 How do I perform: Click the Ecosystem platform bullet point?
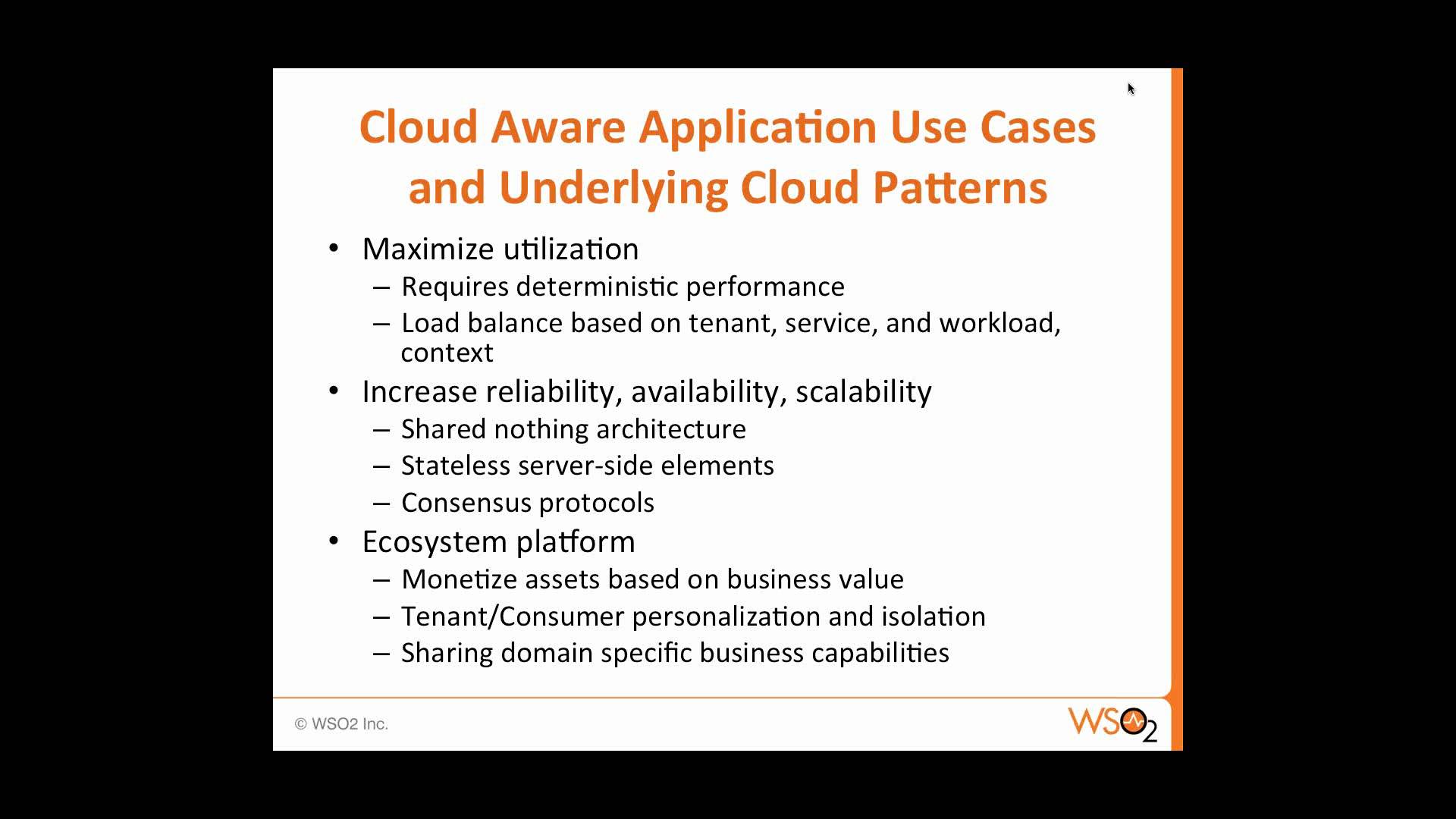coord(498,540)
